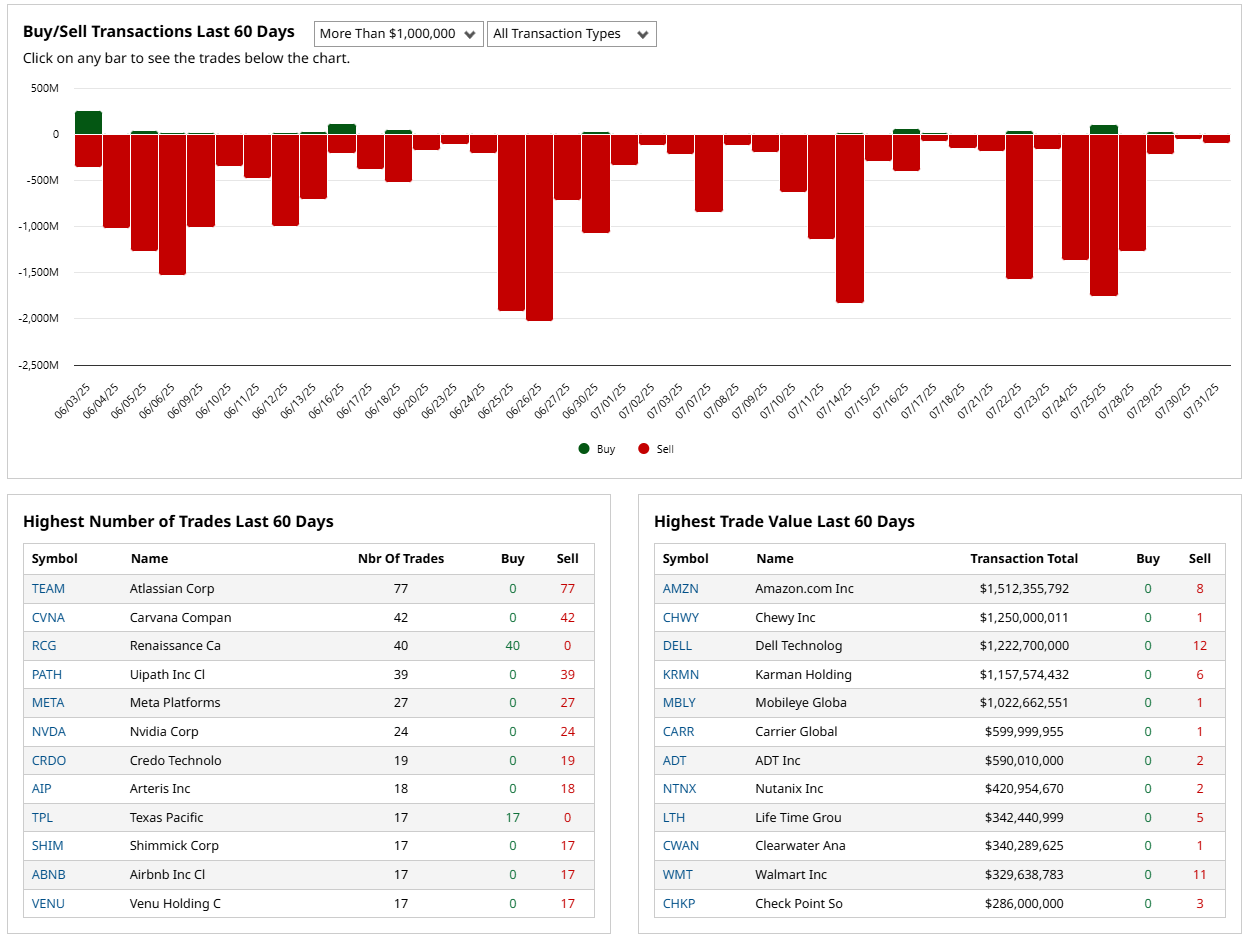1249x939 pixels.
Task: Select the 'Renaissance Ca' name cell
Action: 175,646
